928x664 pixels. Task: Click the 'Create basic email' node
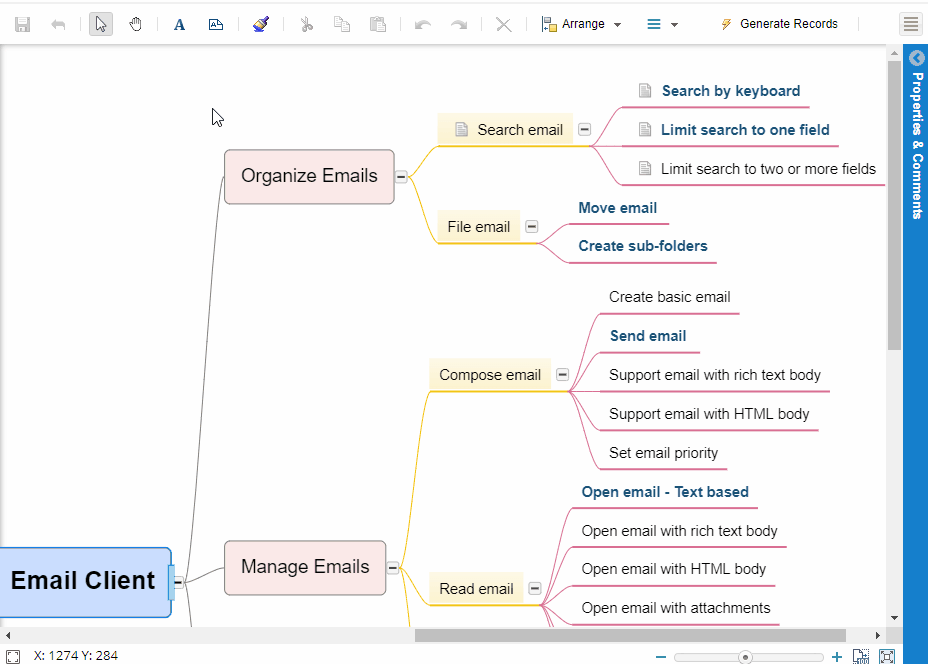tap(669, 296)
